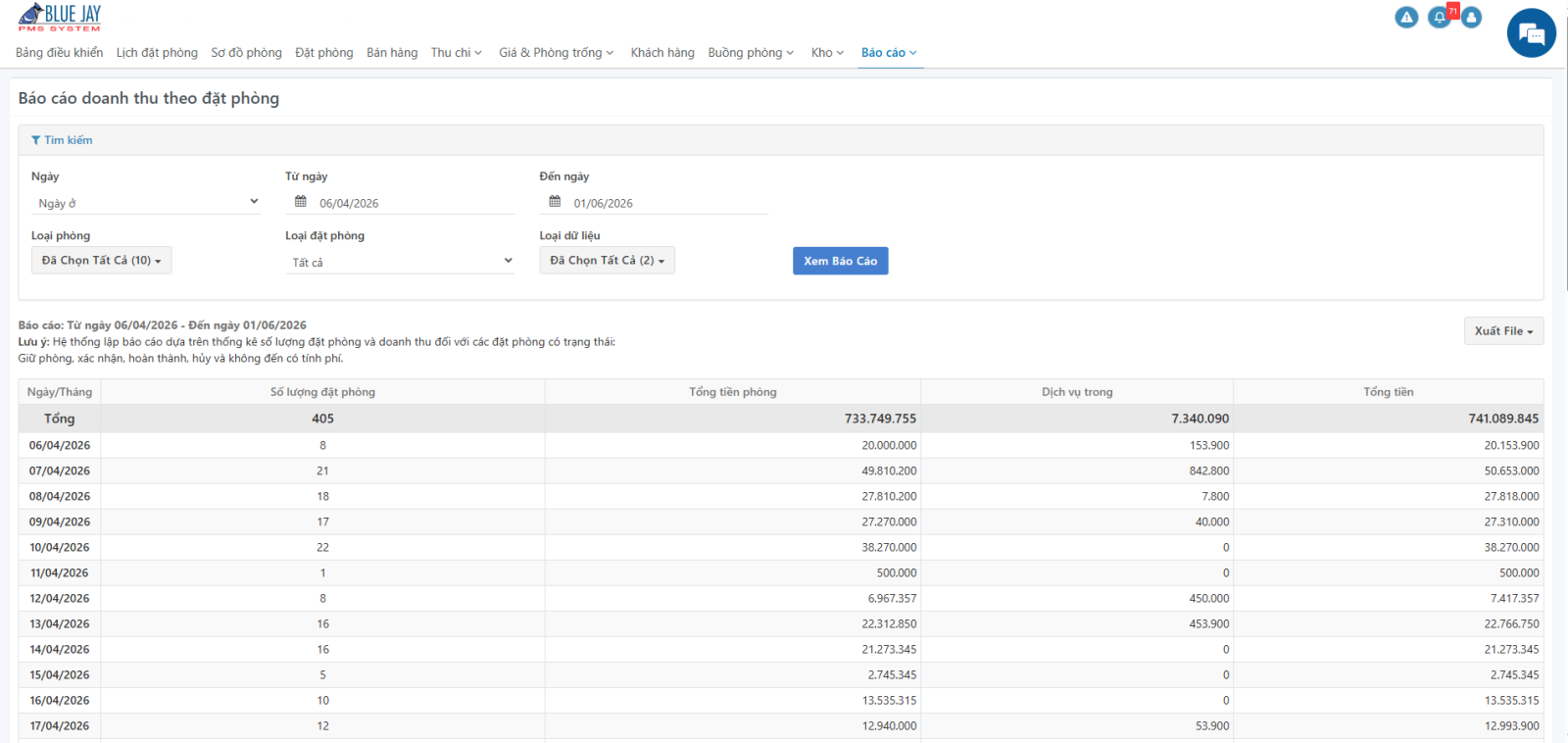Expand the Kho menu
This screenshot has height=743, width=1568.
[x=827, y=53]
